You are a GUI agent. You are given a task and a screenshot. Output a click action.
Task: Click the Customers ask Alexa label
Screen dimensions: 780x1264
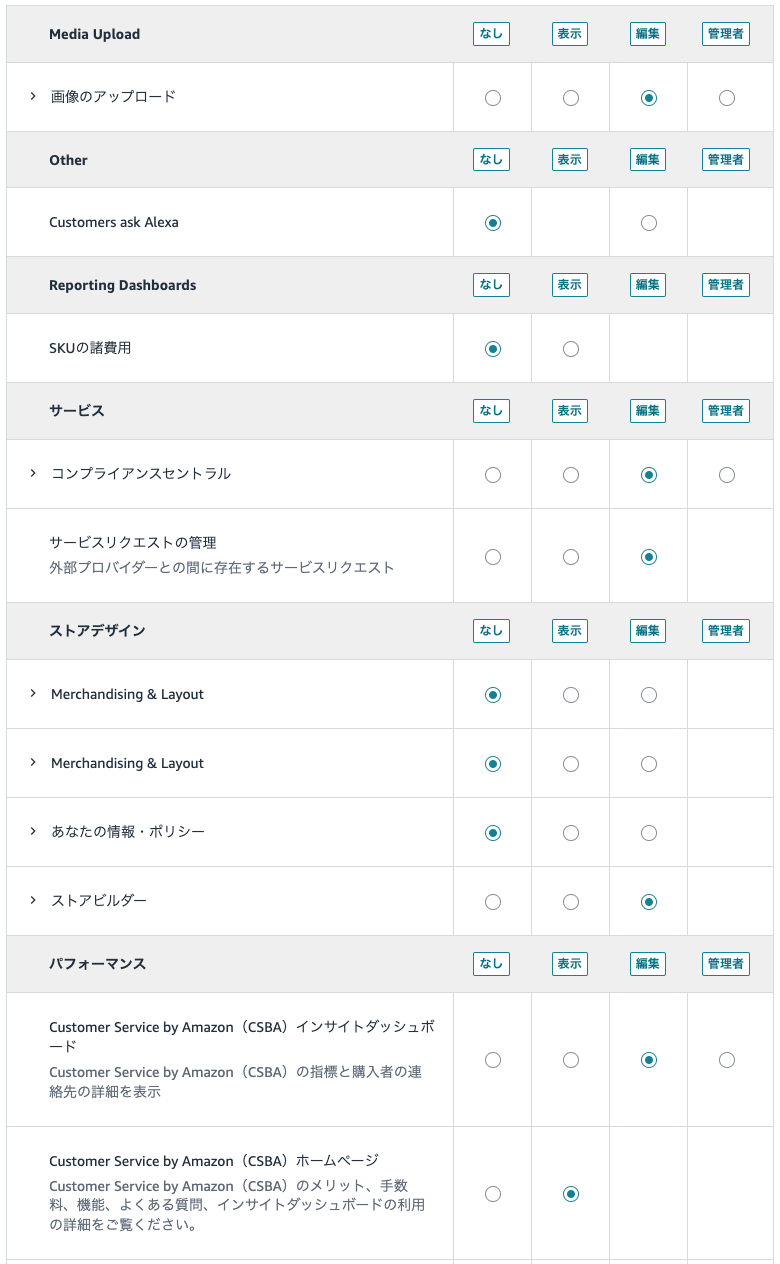114,222
